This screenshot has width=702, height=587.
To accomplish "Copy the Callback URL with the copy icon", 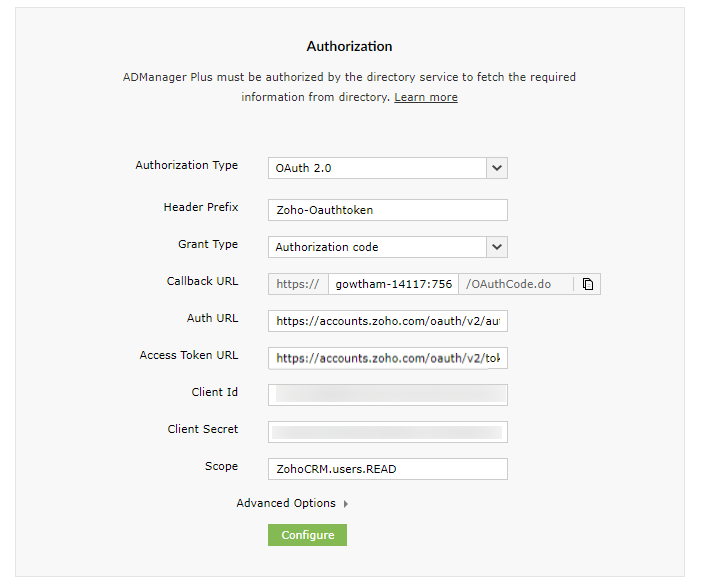I will [588, 284].
